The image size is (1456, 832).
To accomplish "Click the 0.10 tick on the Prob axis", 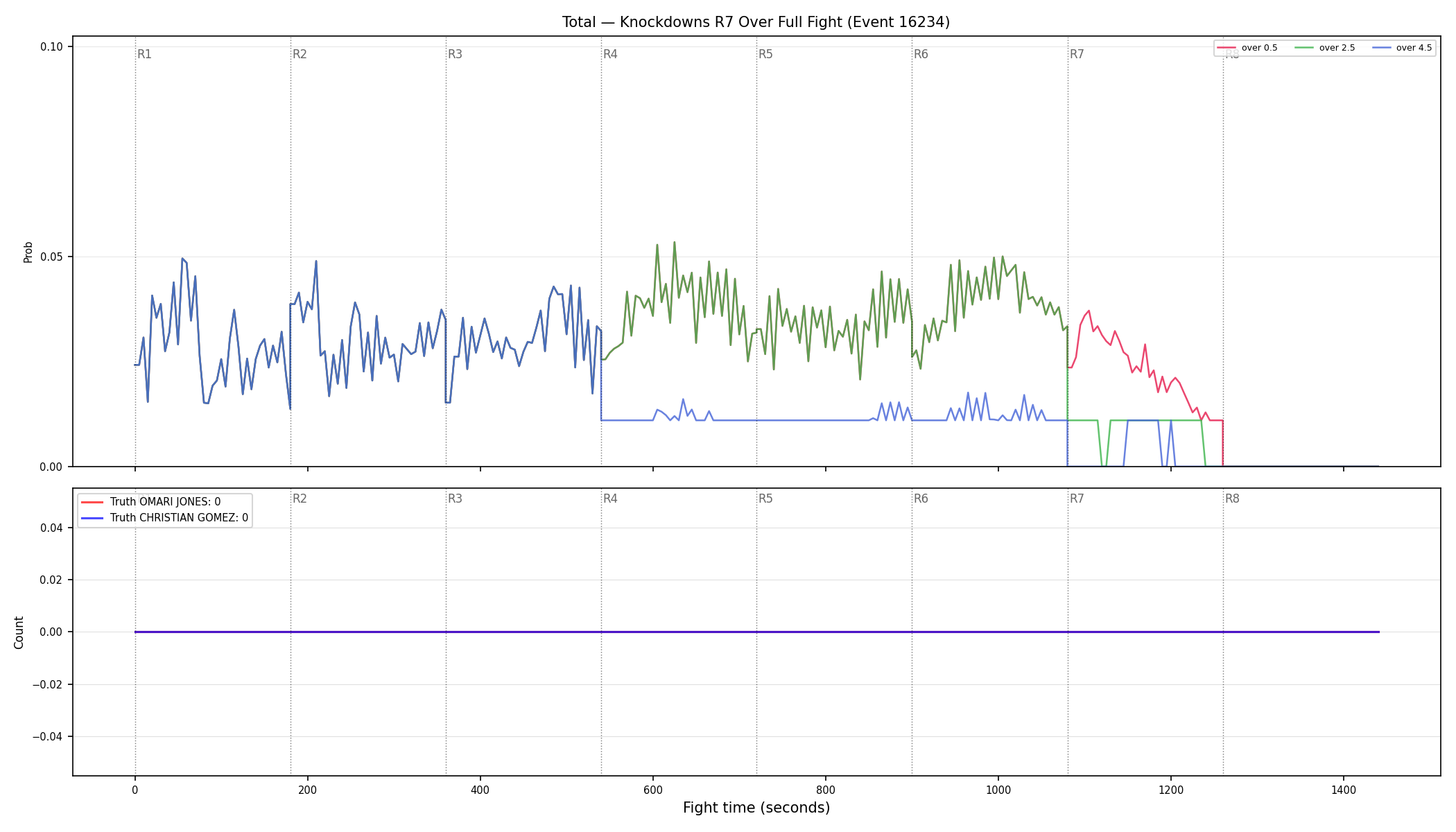I will pyautogui.click(x=51, y=46).
